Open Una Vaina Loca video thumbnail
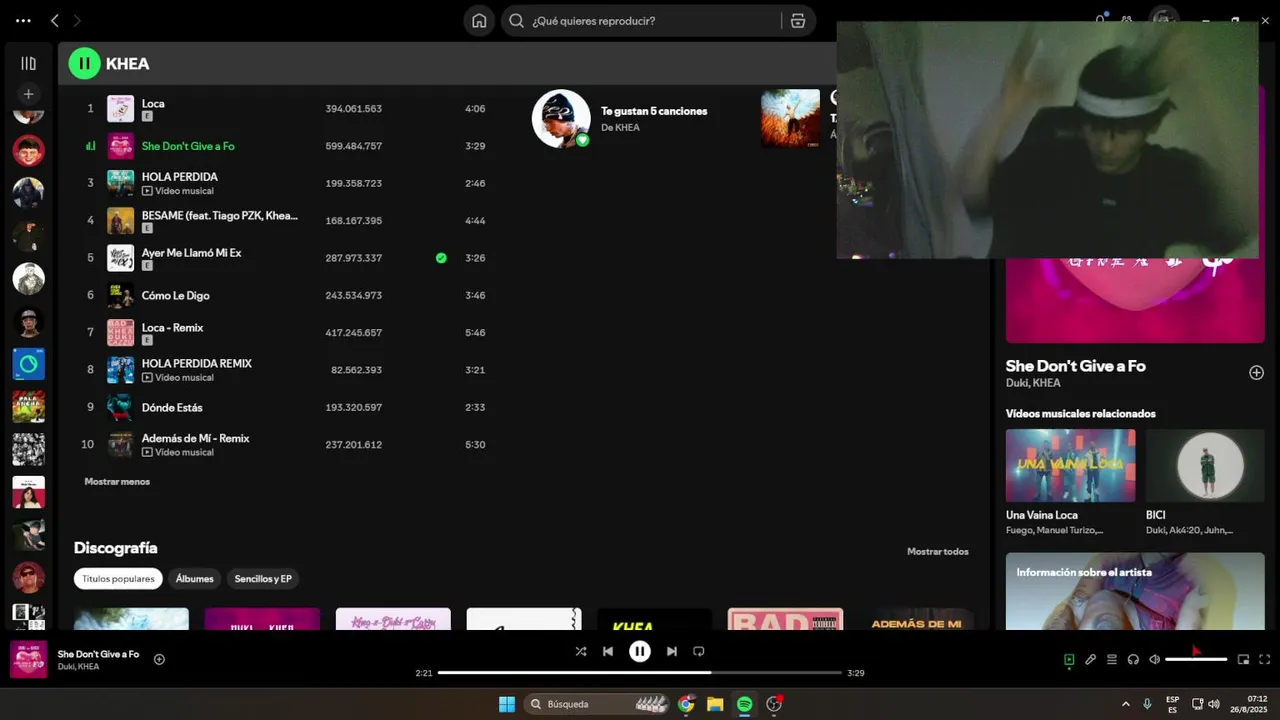1280x720 pixels. tap(1070, 465)
